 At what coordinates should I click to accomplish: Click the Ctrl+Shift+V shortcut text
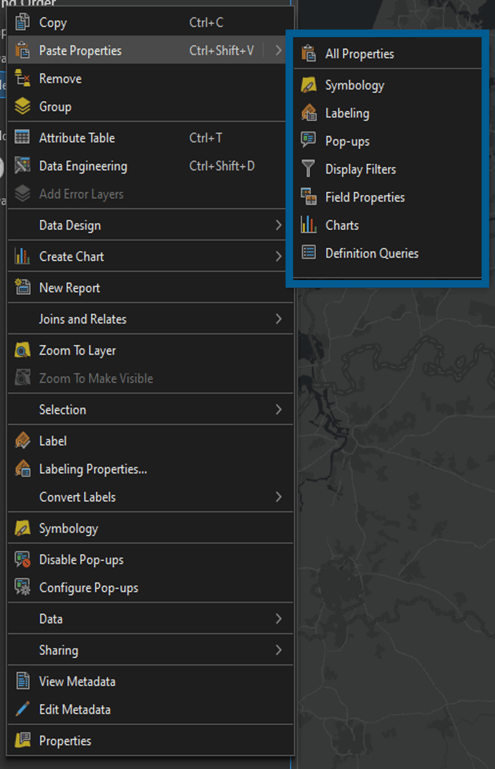[x=222, y=51]
